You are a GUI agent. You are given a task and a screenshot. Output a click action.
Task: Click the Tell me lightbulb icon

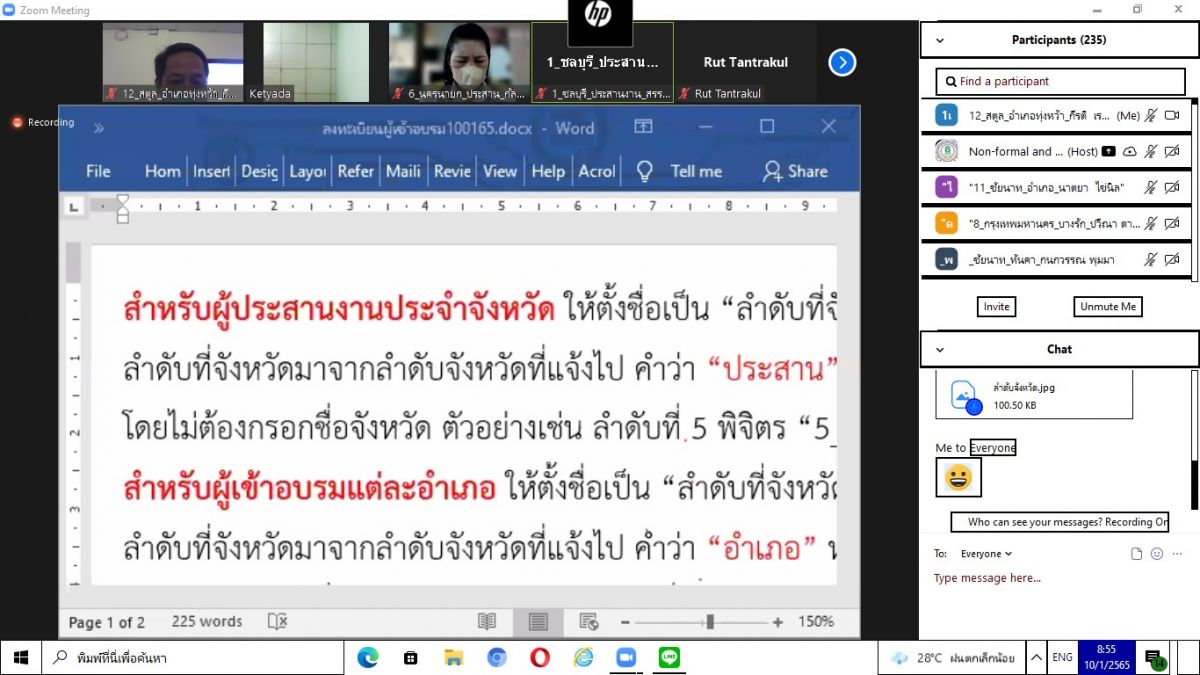coord(645,171)
